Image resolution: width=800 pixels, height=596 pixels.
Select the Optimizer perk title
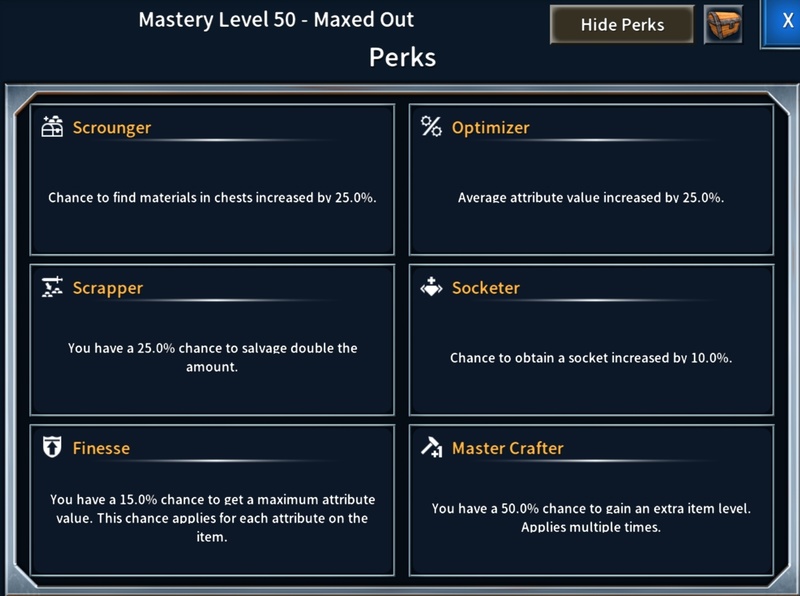point(490,128)
